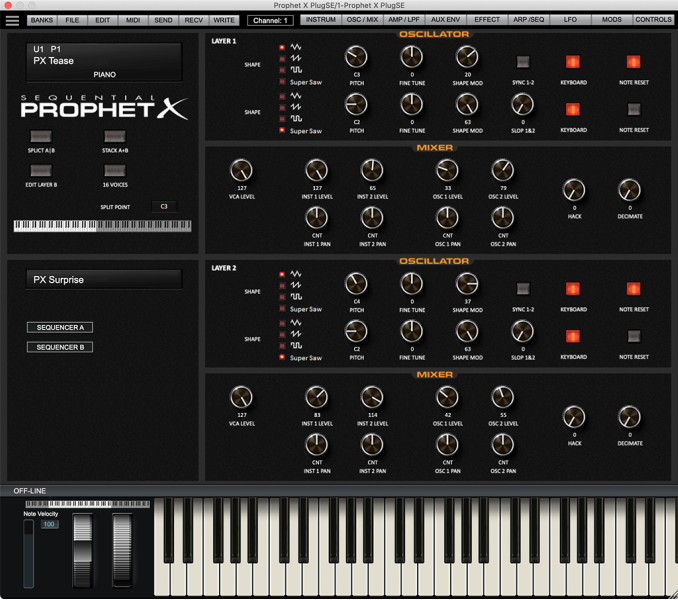Click Layer 1 mixer VCA Level knob
The height and width of the screenshot is (600, 678).
[241, 170]
